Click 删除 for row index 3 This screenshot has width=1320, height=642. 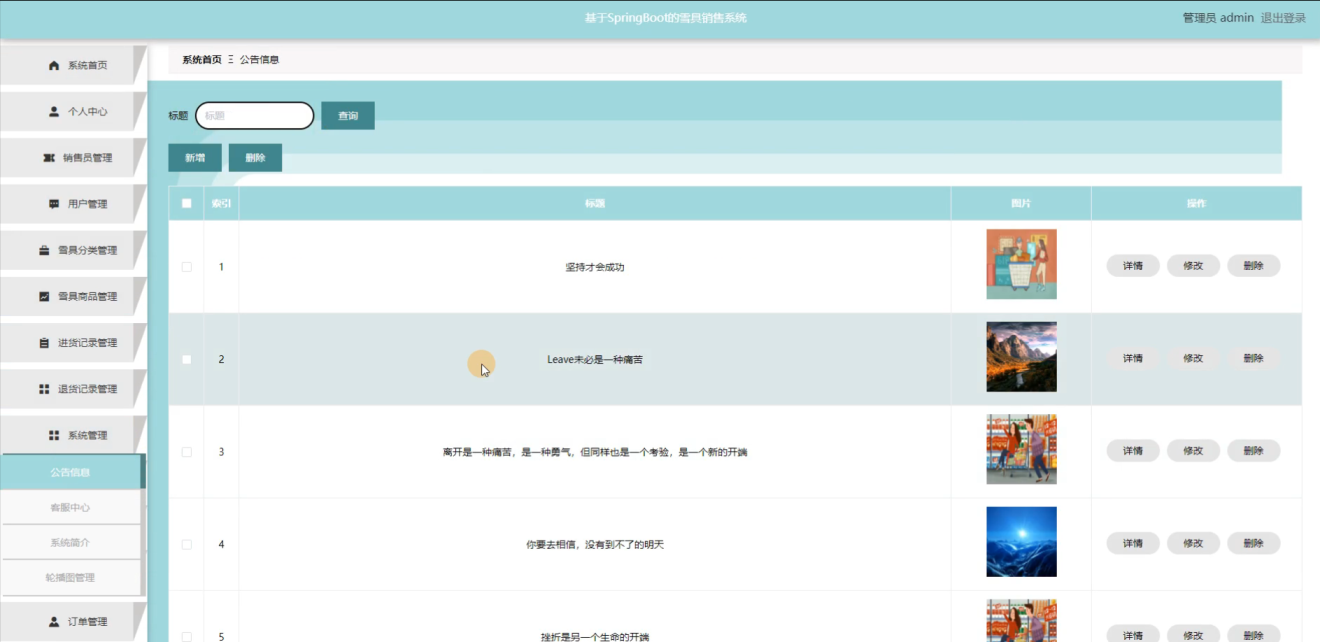(1254, 451)
